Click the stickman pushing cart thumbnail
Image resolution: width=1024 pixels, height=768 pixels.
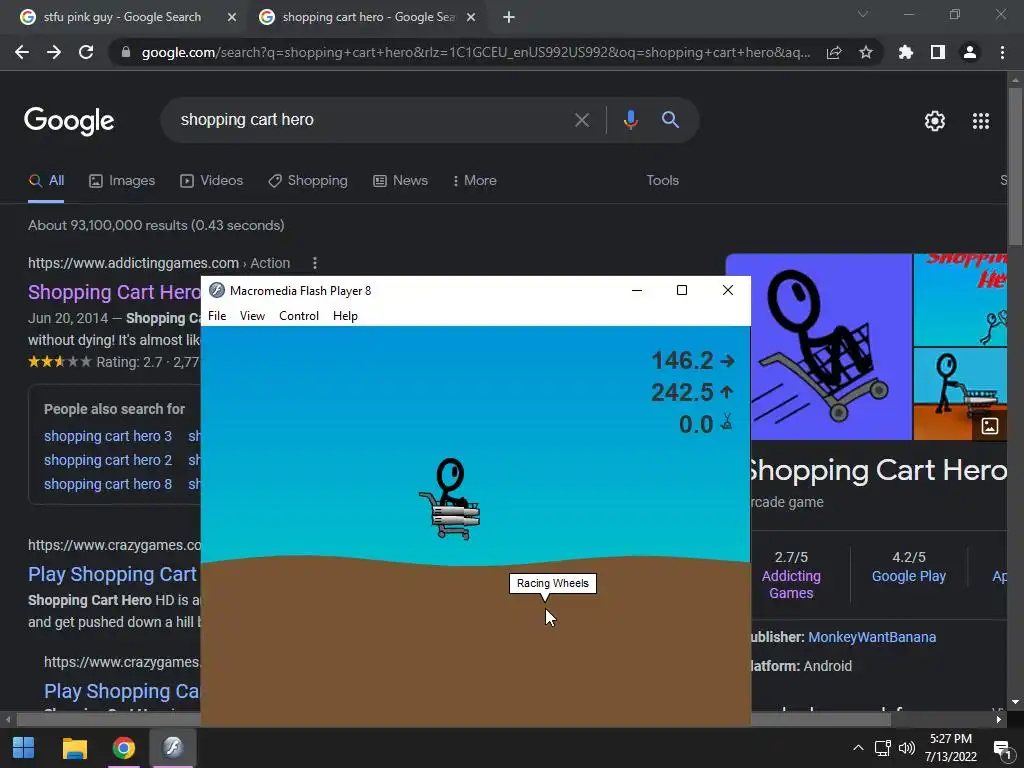point(960,394)
